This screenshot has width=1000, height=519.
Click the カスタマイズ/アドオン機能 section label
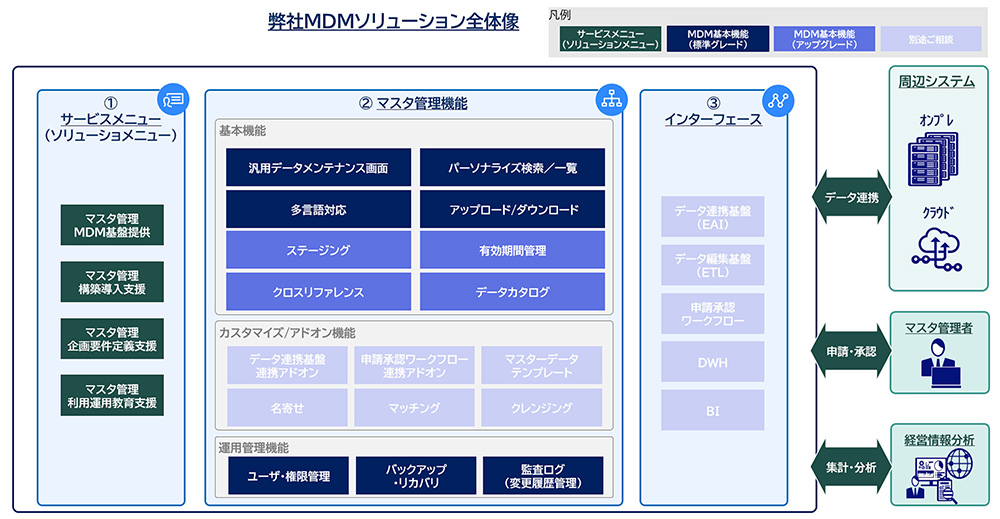(287, 333)
